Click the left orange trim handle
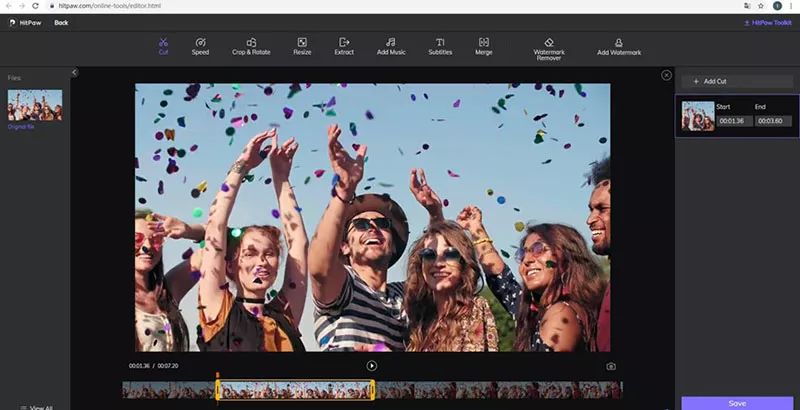 tap(217, 389)
